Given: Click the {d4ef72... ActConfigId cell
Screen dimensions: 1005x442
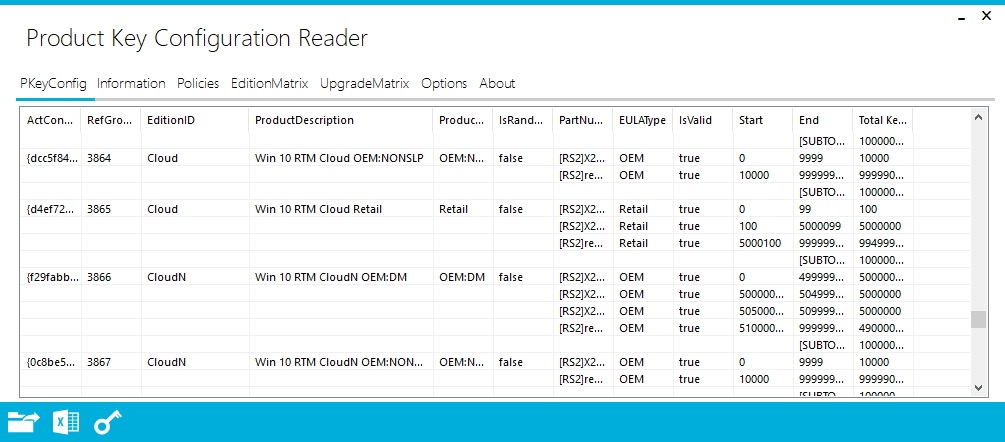Looking at the screenshot, I should click(x=53, y=209).
